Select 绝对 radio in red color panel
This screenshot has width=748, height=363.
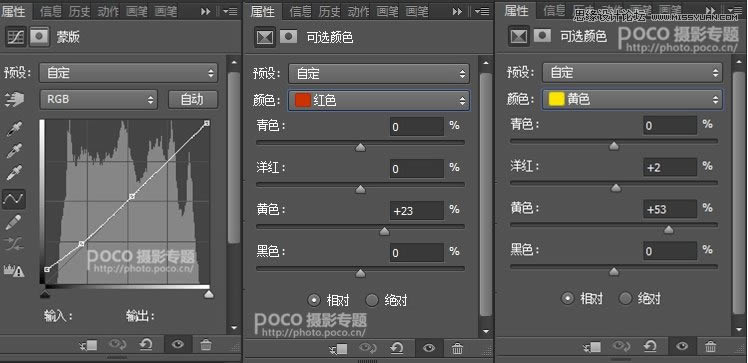point(372,300)
